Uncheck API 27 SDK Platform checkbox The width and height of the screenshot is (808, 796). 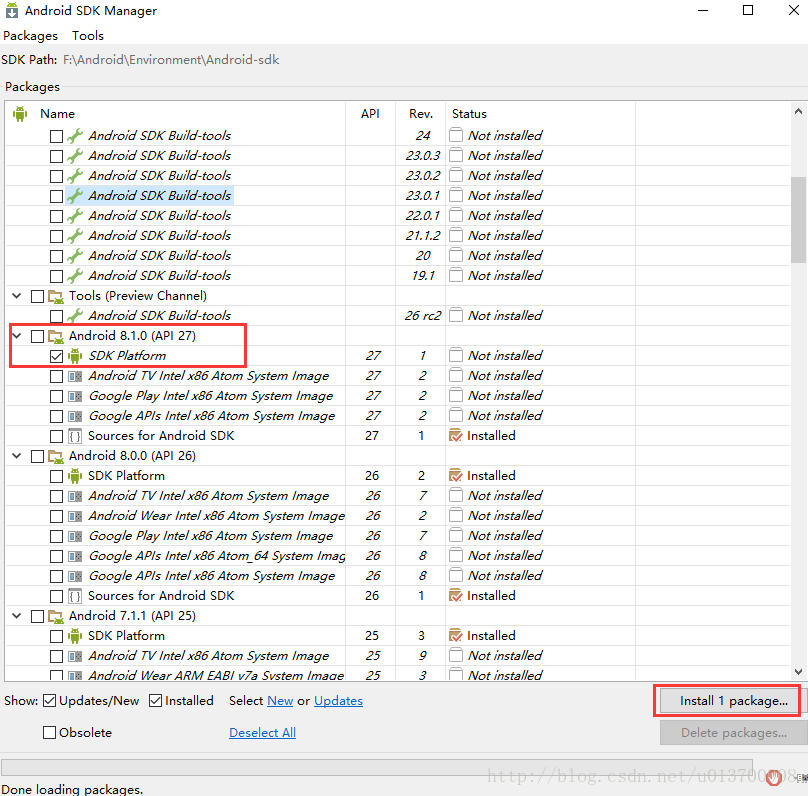[x=57, y=357]
